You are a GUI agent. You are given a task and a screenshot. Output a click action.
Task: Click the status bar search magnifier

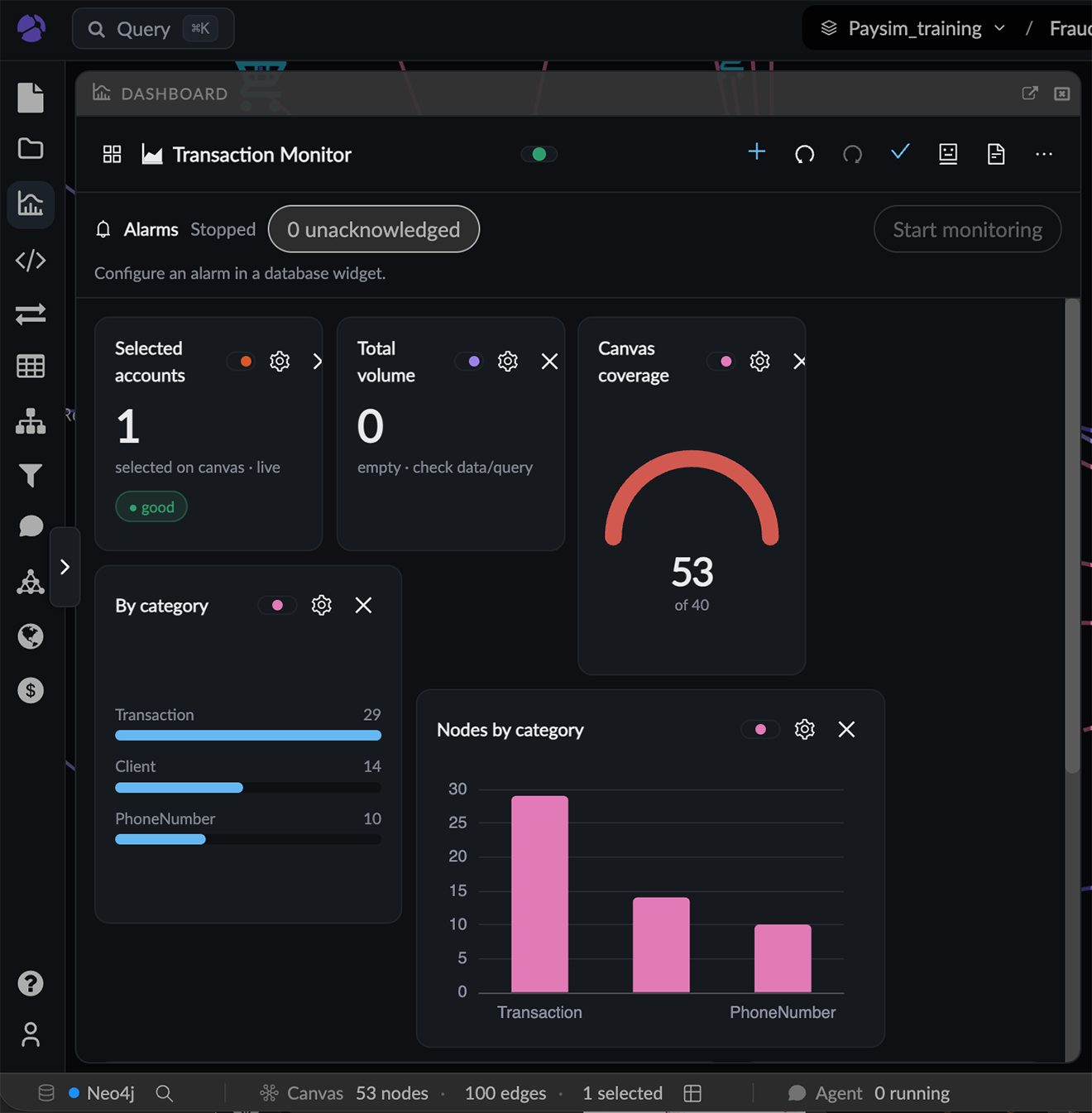(165, 1093)
